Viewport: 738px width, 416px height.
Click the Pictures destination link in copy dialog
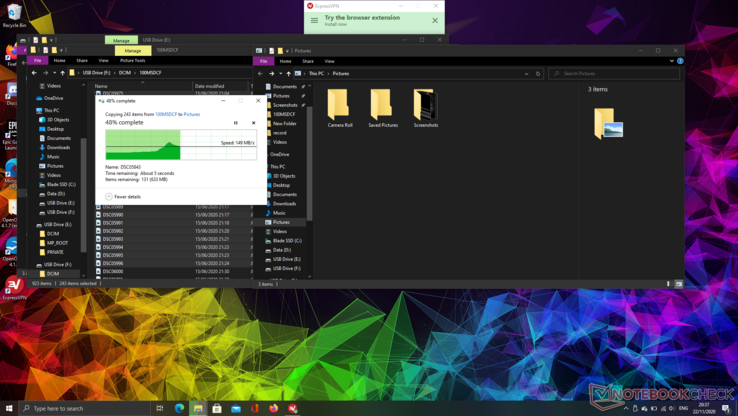(x=191, y=114)
